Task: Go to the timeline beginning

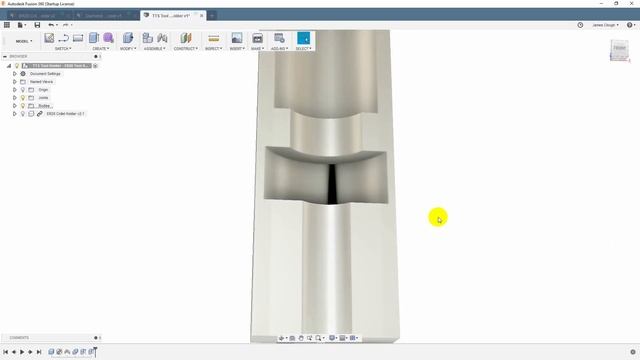Action: click(x=5, y=352)
